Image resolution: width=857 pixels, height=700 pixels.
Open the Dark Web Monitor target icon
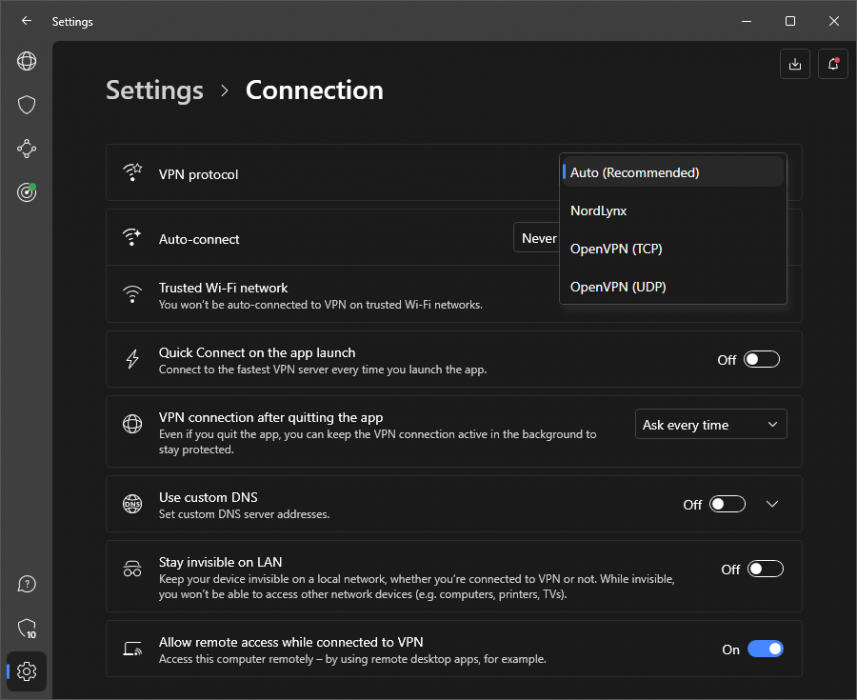(x=27, y=193)
